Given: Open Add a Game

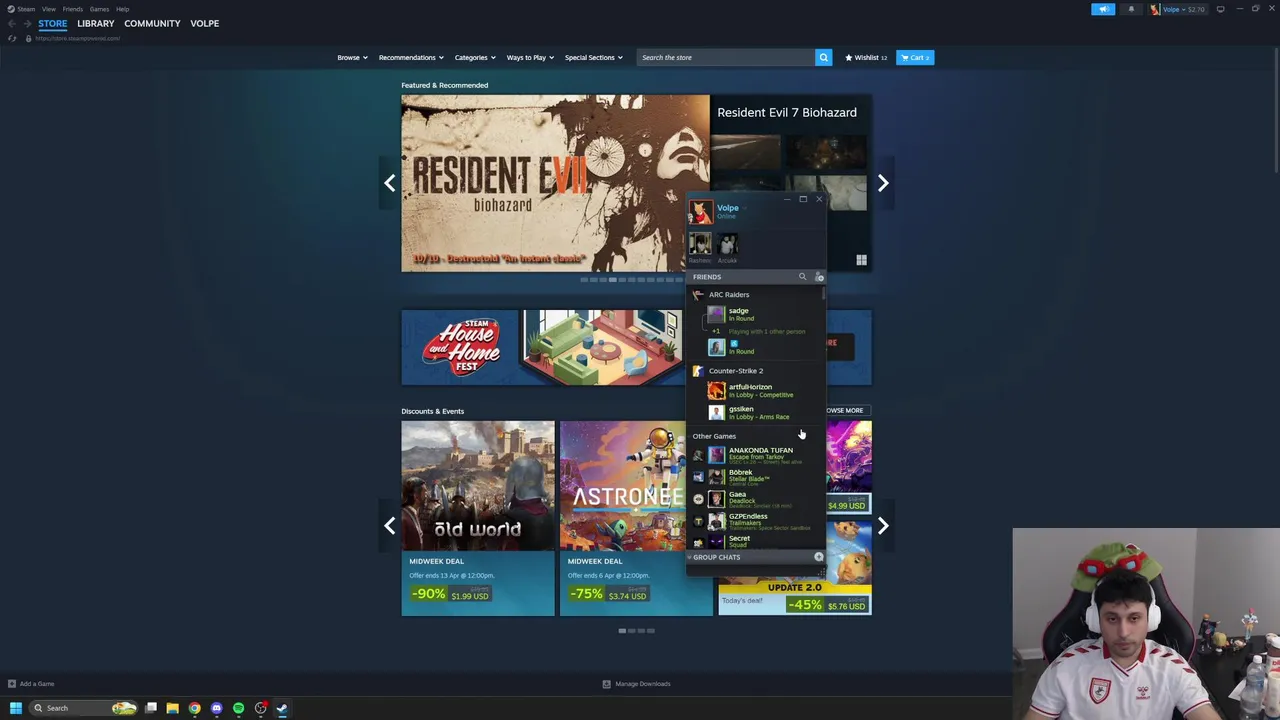Looking at the screenshot, I should click(x=31, y=684).
